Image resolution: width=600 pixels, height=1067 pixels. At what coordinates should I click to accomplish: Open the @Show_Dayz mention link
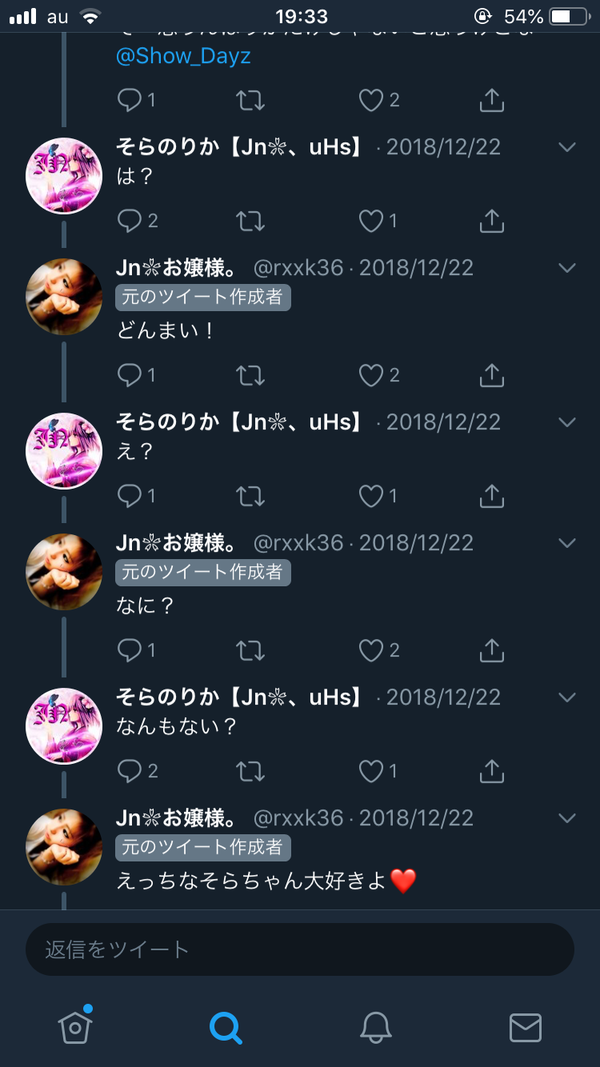[x=183, y=56]
